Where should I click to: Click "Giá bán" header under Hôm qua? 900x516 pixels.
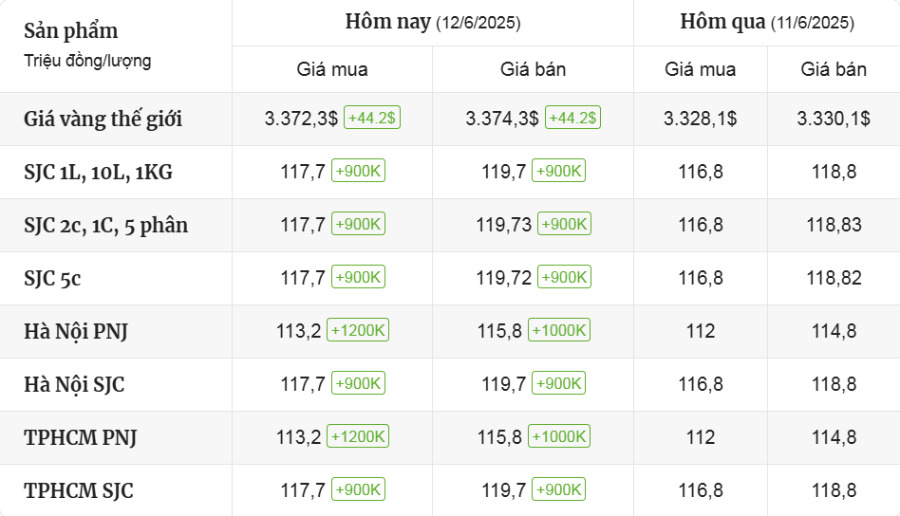pos(833,69)
